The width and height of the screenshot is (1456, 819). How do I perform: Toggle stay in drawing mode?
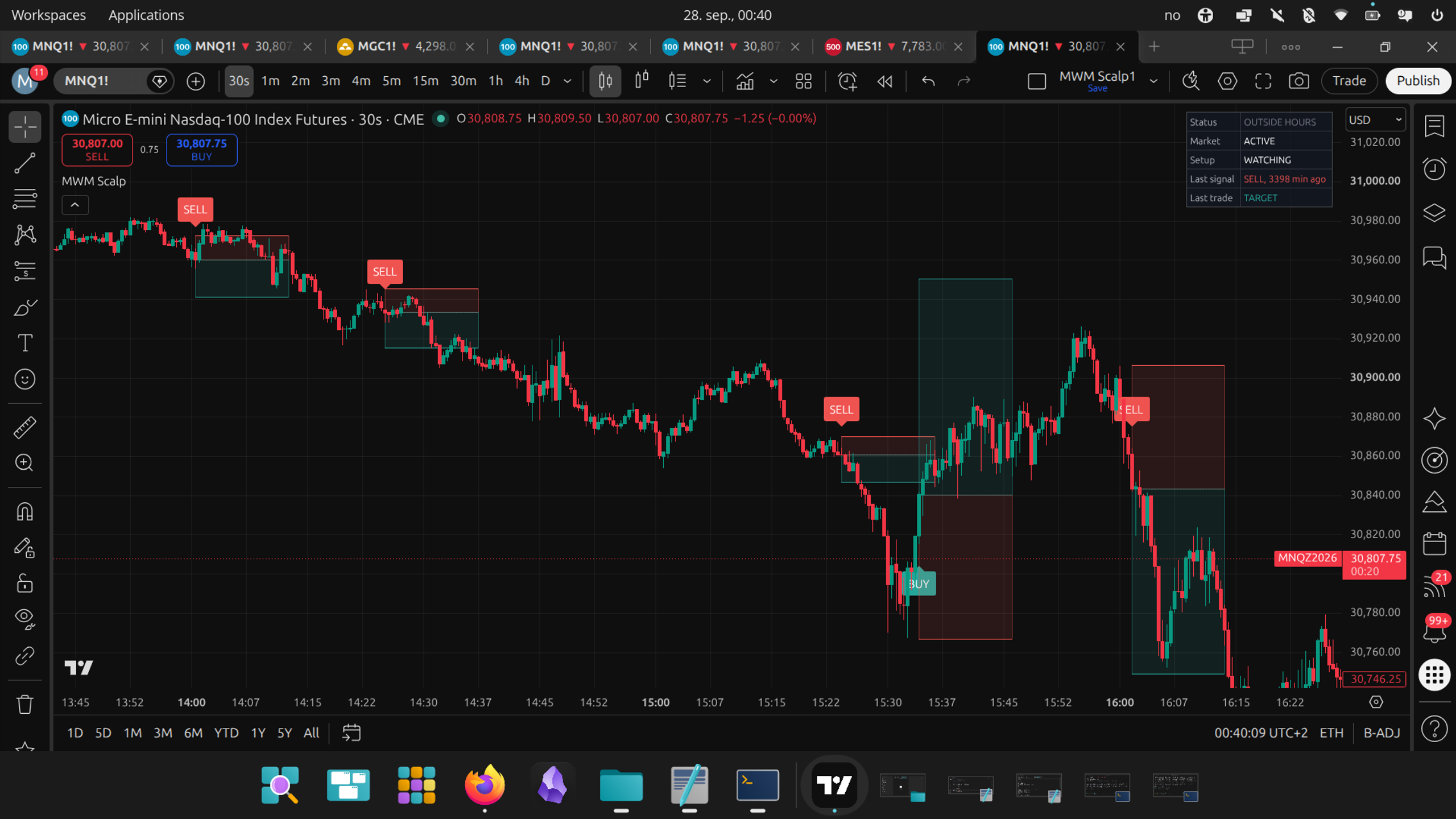[24, 548]
